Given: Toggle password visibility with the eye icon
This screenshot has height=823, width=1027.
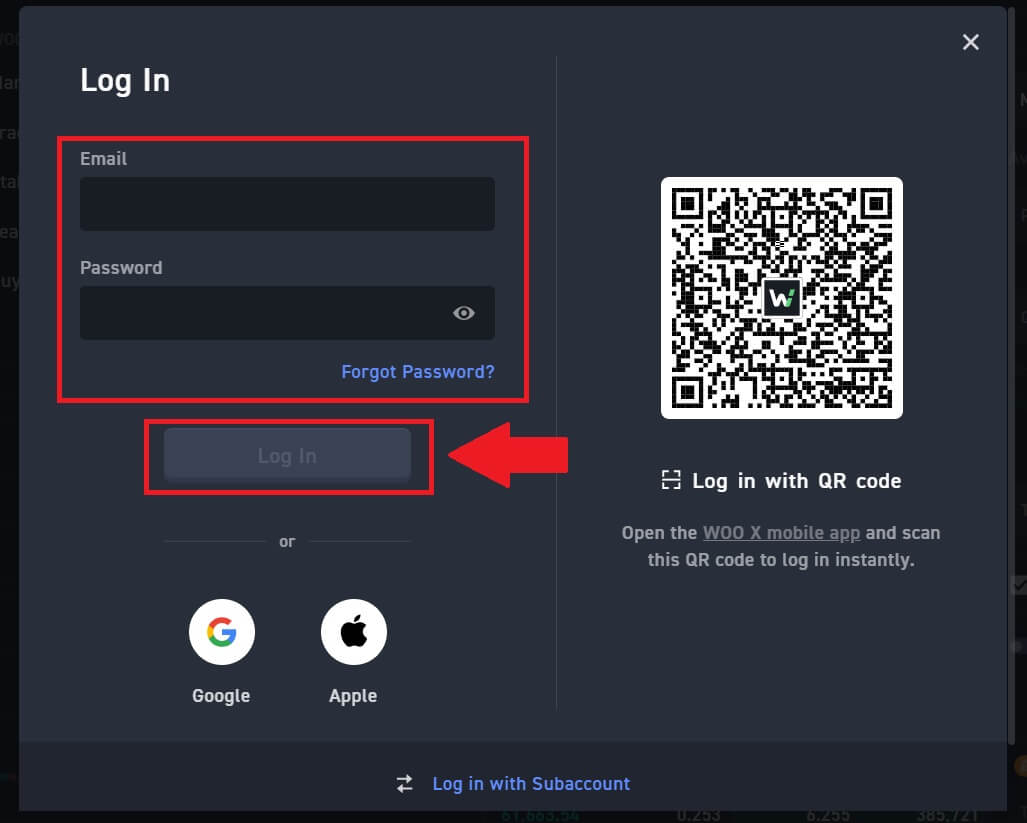Looking at the screenshot, I should (x=463, y=313).
